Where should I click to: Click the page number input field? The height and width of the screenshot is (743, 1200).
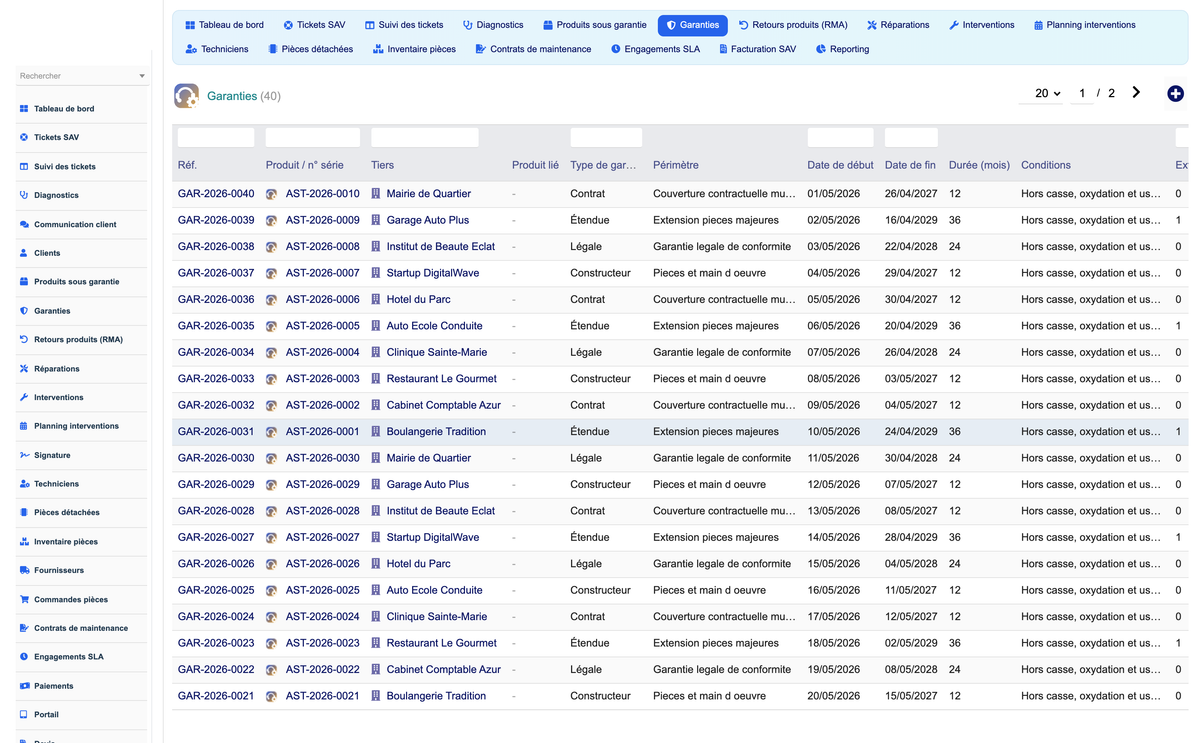1081,93
